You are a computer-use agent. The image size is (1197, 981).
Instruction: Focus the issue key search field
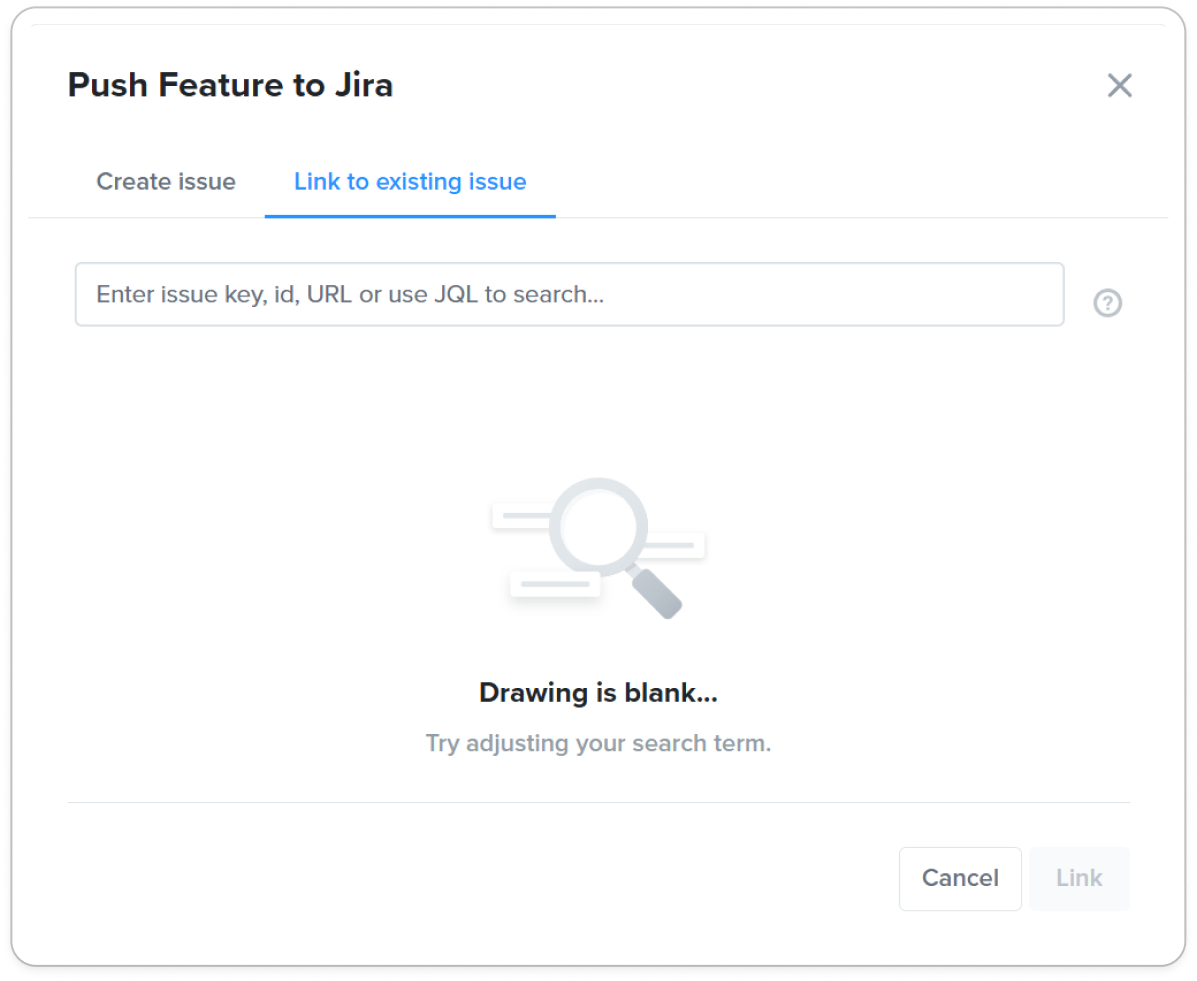(569, 295)
